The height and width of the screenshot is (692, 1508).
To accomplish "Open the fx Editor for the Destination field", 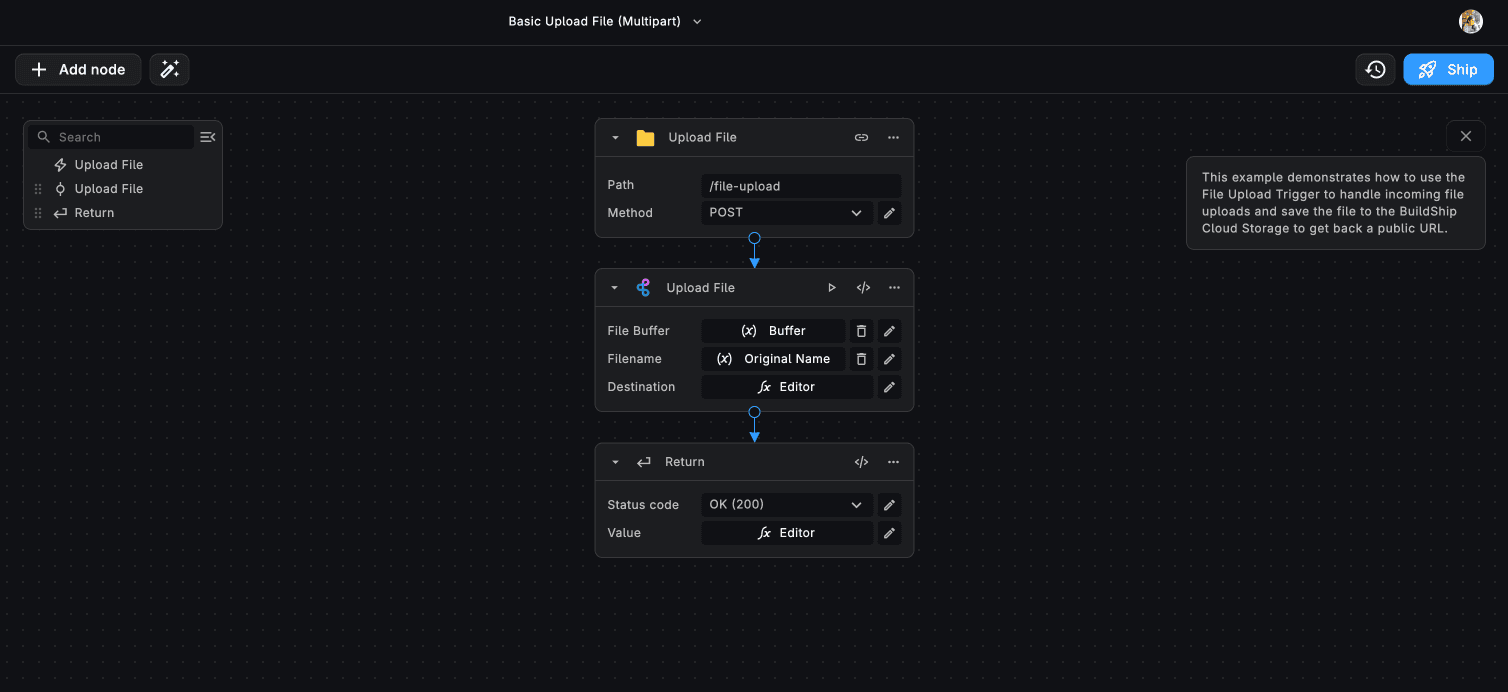I will pyautogui.click(x=787, y=387).
